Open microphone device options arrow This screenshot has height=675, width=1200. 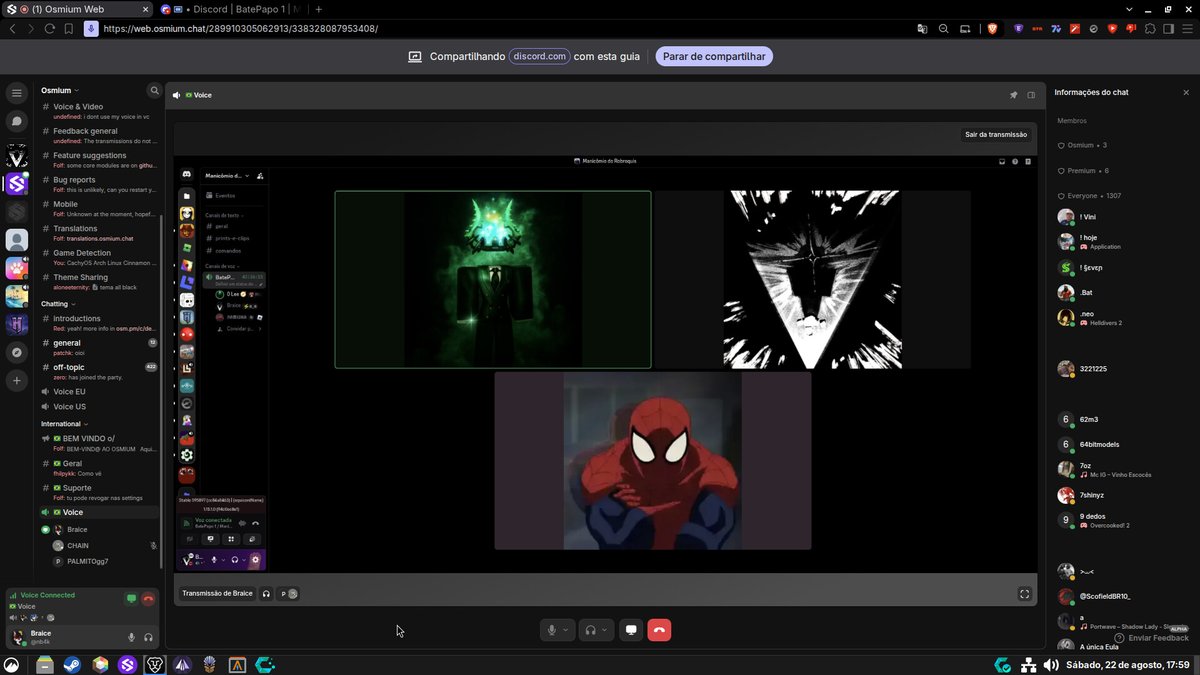(x=566, y=630)
